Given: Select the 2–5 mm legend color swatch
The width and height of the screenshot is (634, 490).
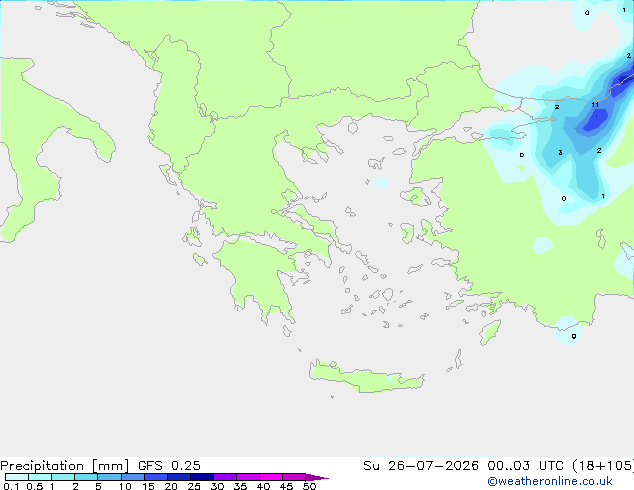Looking at the screenshot, I should (86, 477).
